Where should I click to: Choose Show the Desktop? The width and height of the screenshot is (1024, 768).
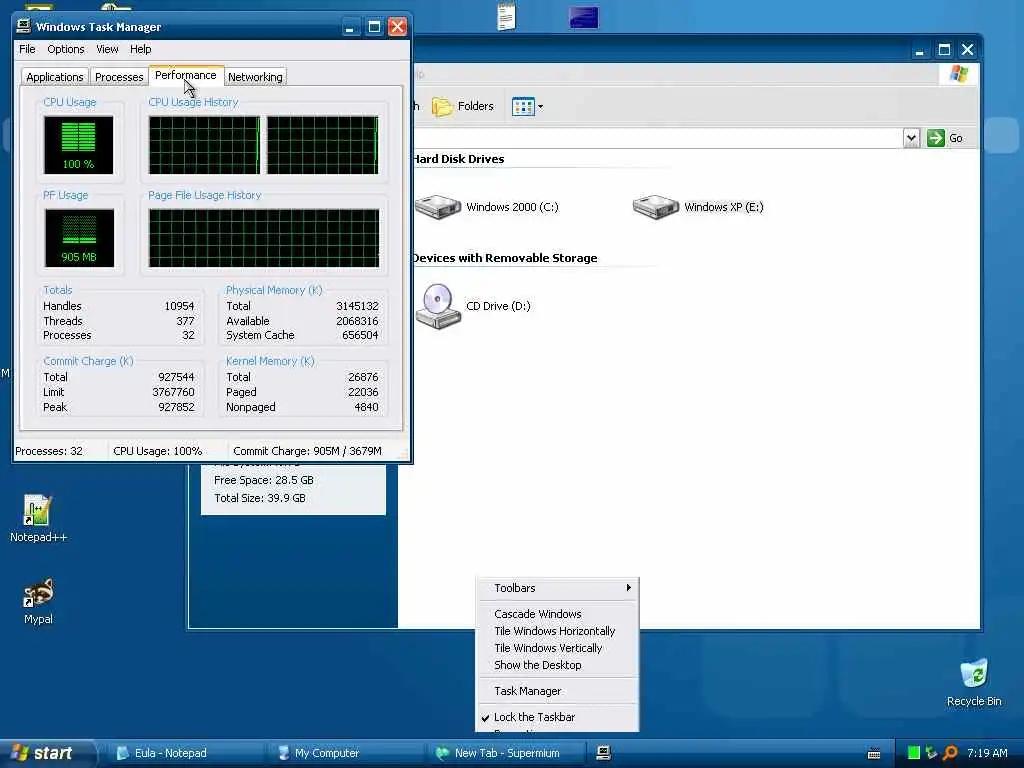[557, 665]
